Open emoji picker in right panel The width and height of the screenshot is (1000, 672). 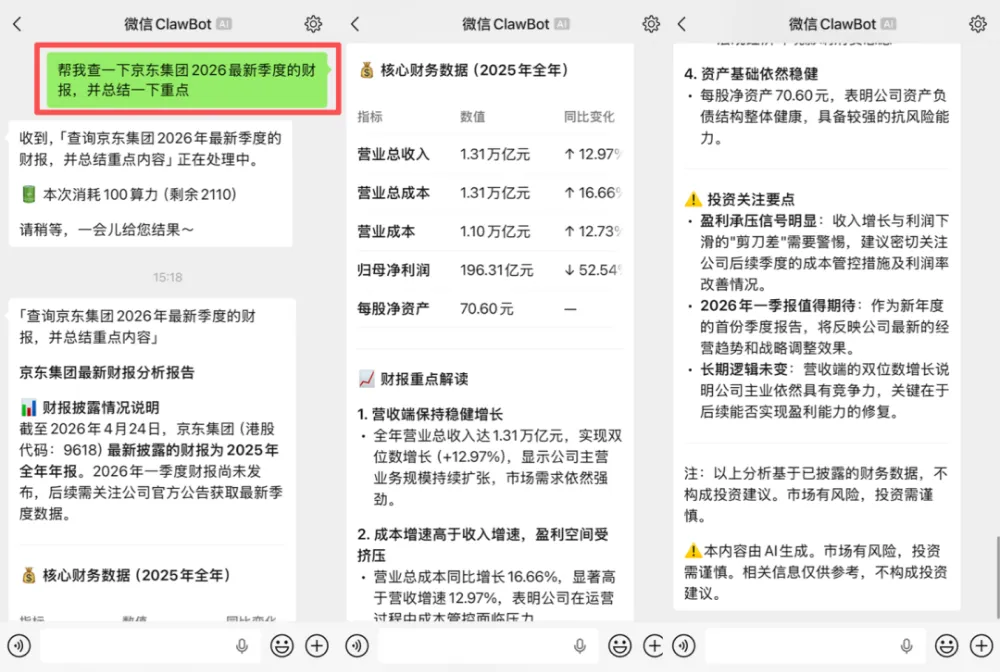tap(946, 646)
